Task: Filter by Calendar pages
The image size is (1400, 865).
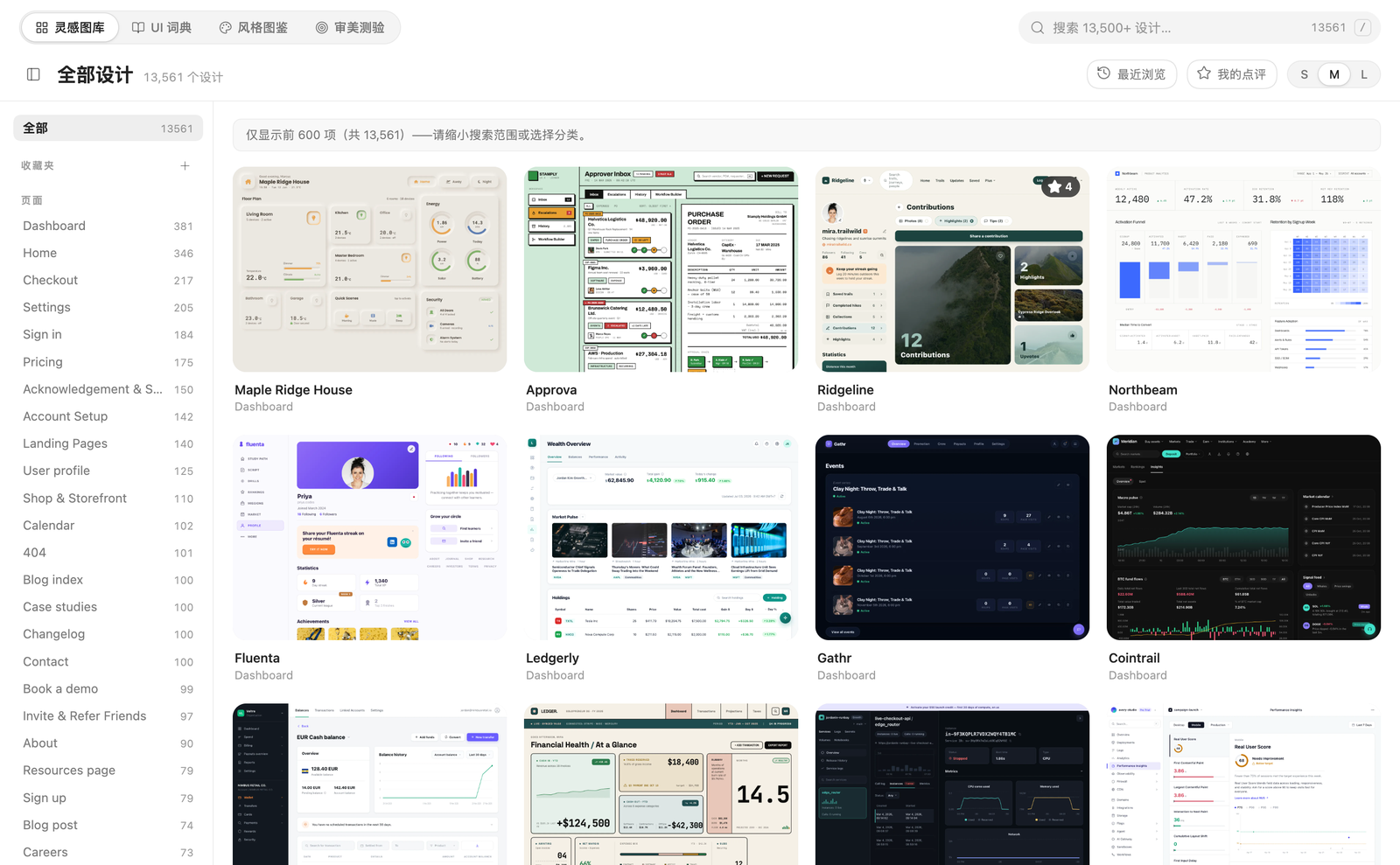Action: point(108,526)
